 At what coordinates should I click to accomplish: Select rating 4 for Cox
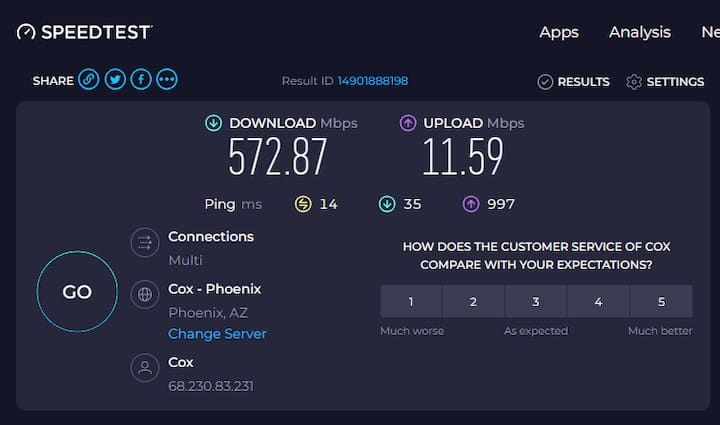[598, 301]
